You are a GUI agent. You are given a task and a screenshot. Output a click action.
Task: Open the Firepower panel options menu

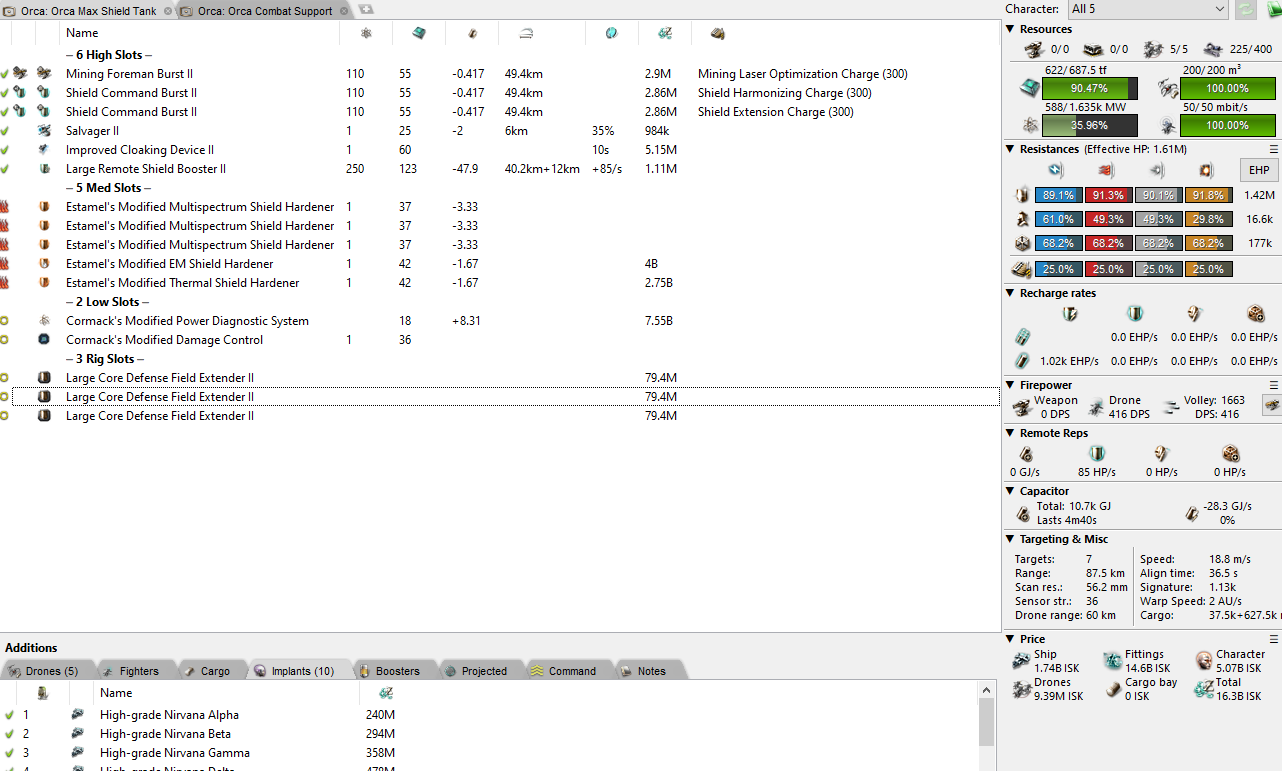1274,385
